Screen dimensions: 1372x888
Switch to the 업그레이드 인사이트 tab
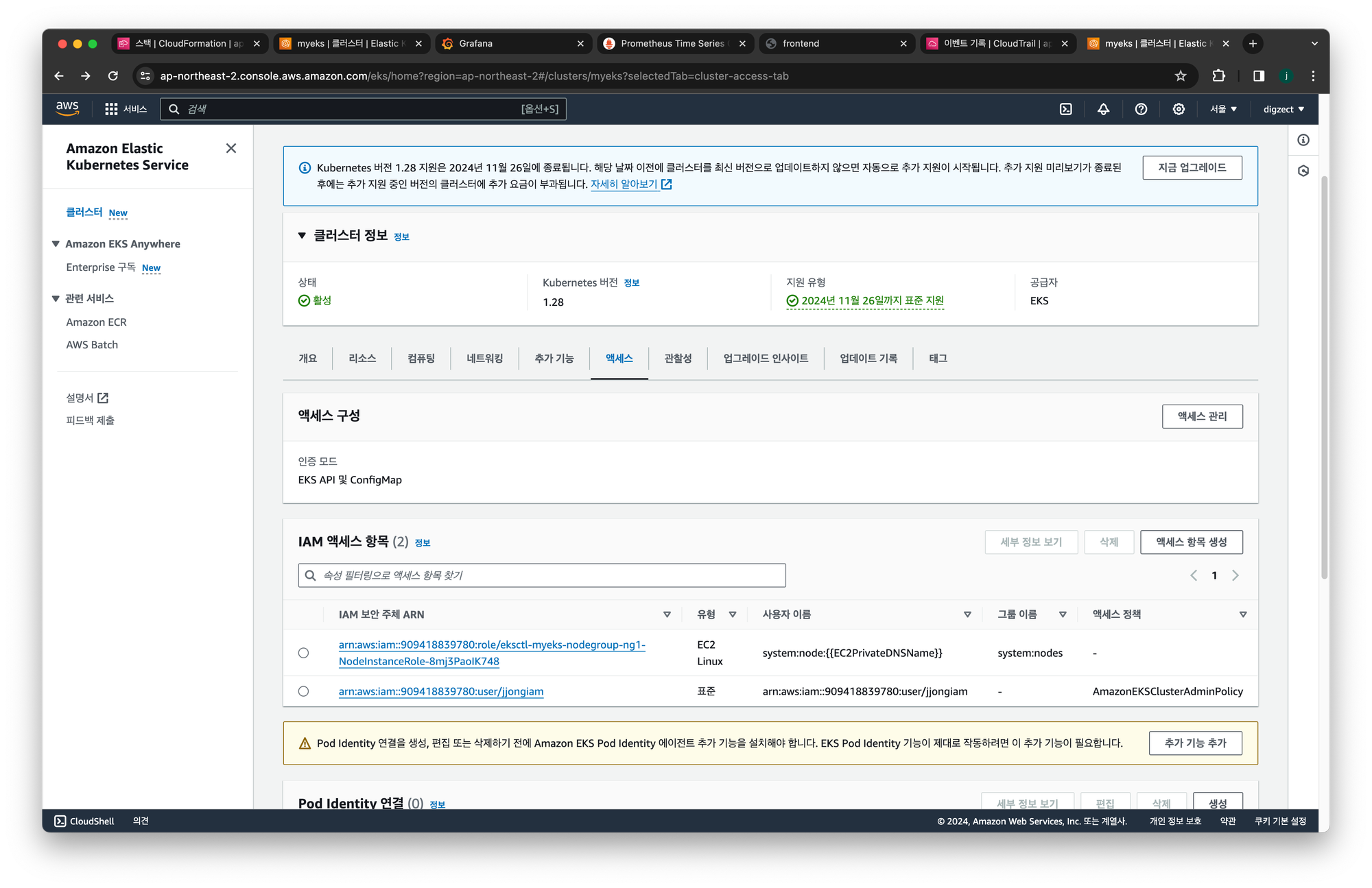click(766, 358)
